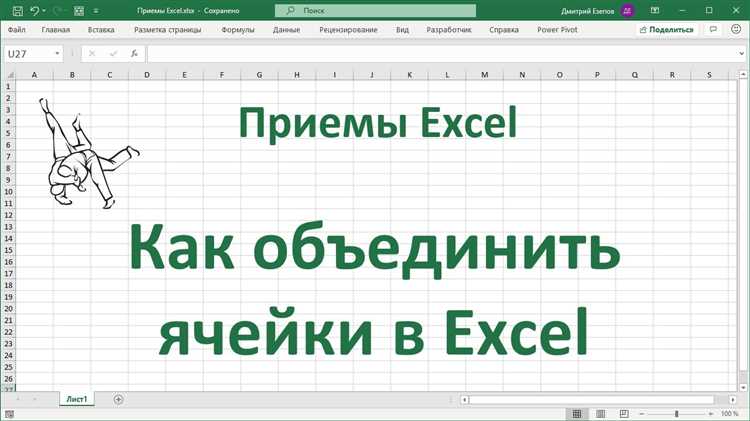The image size is (750, 421).
Task: Click the macro record icon in status bar
Action: 10,414
